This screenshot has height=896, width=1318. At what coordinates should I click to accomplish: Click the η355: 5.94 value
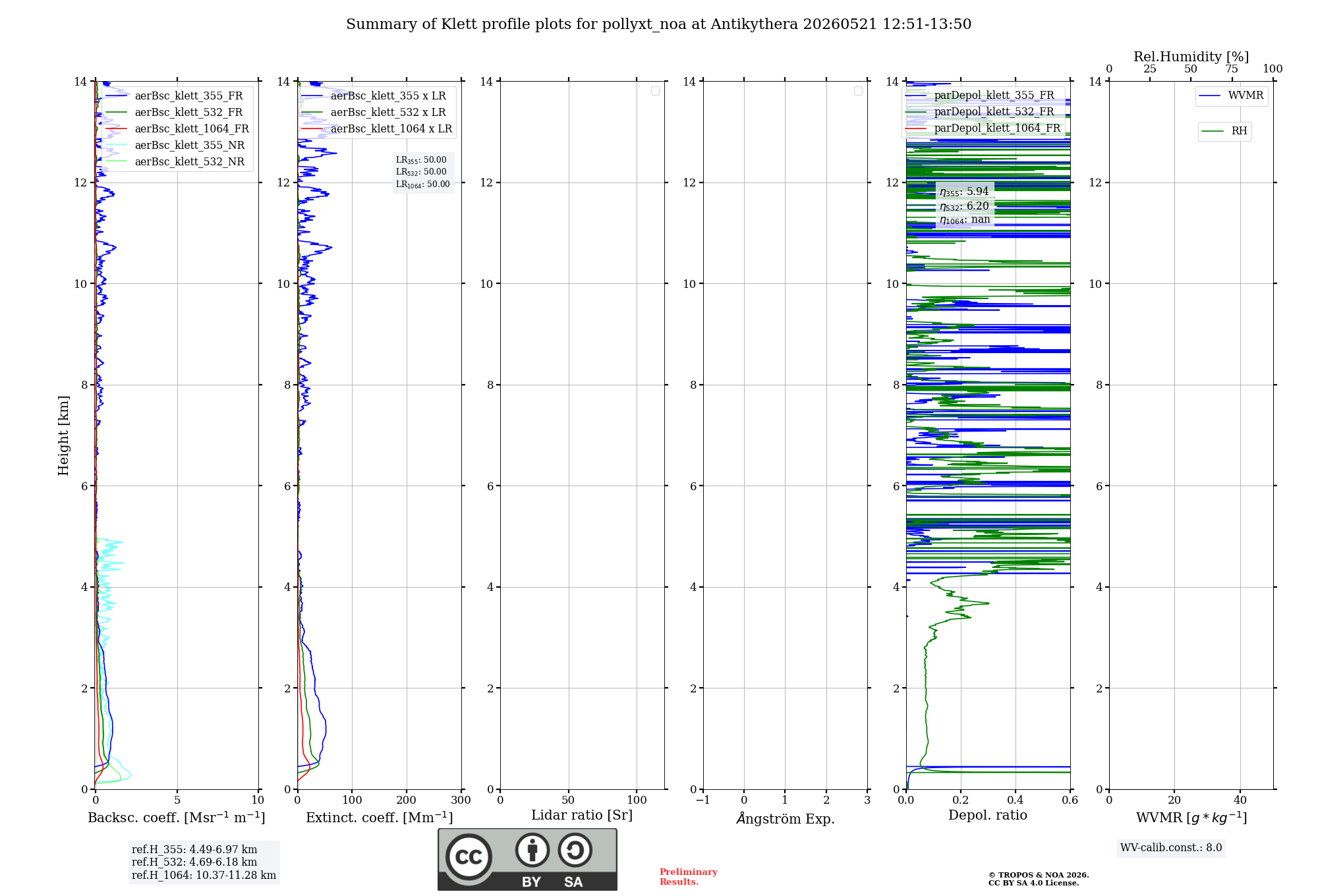tap(964, 192)
